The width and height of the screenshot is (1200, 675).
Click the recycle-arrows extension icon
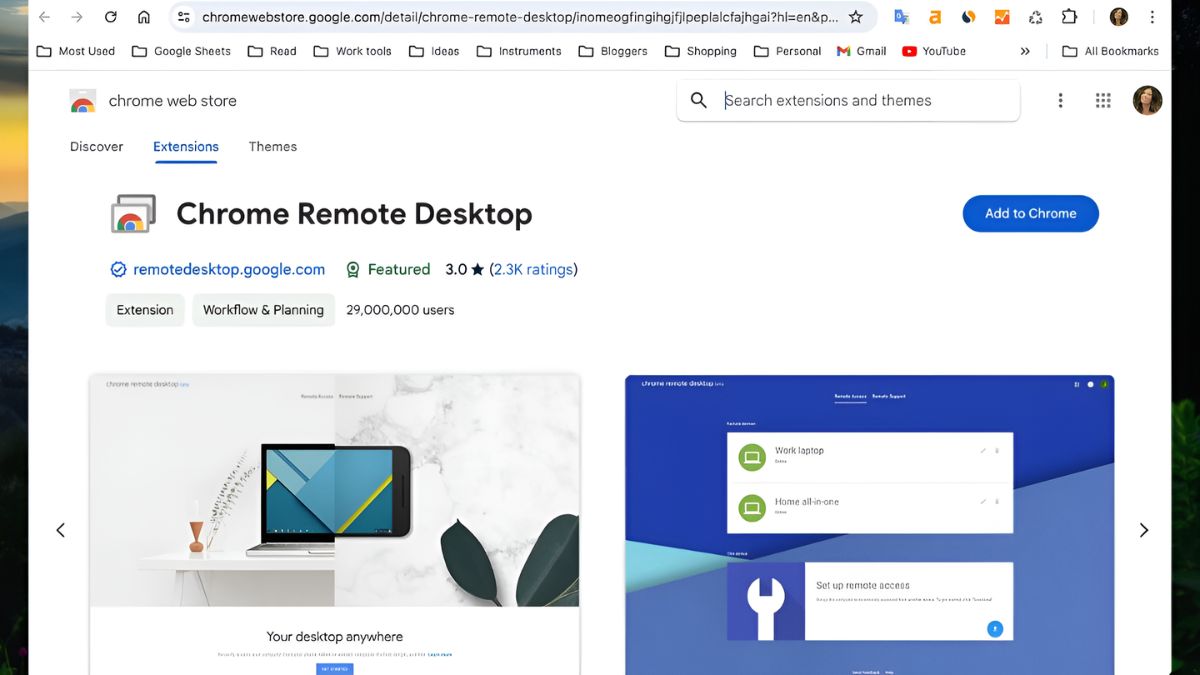click(x=1036, y=17)
